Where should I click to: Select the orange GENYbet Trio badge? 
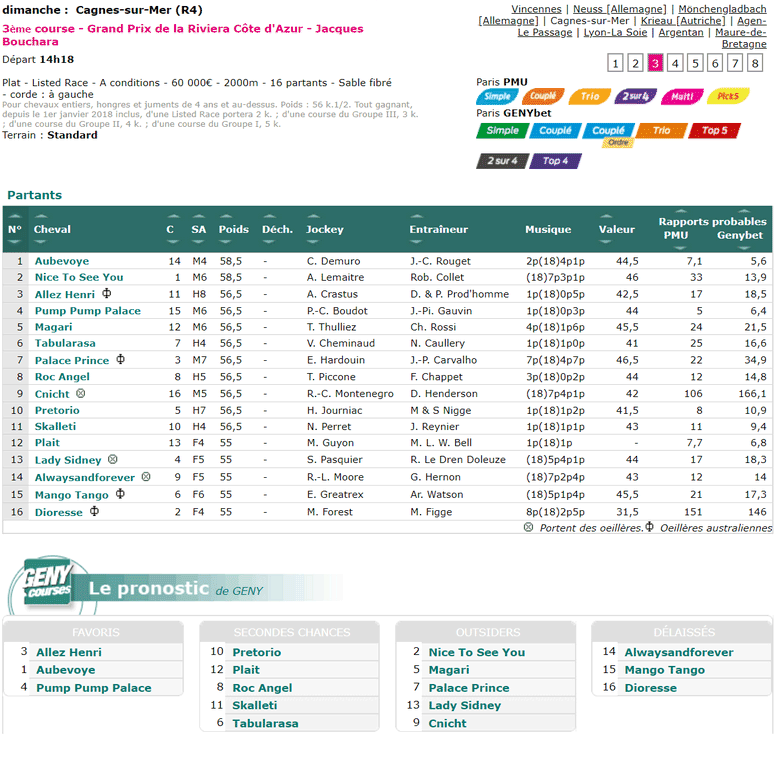(x=661, y=131)
